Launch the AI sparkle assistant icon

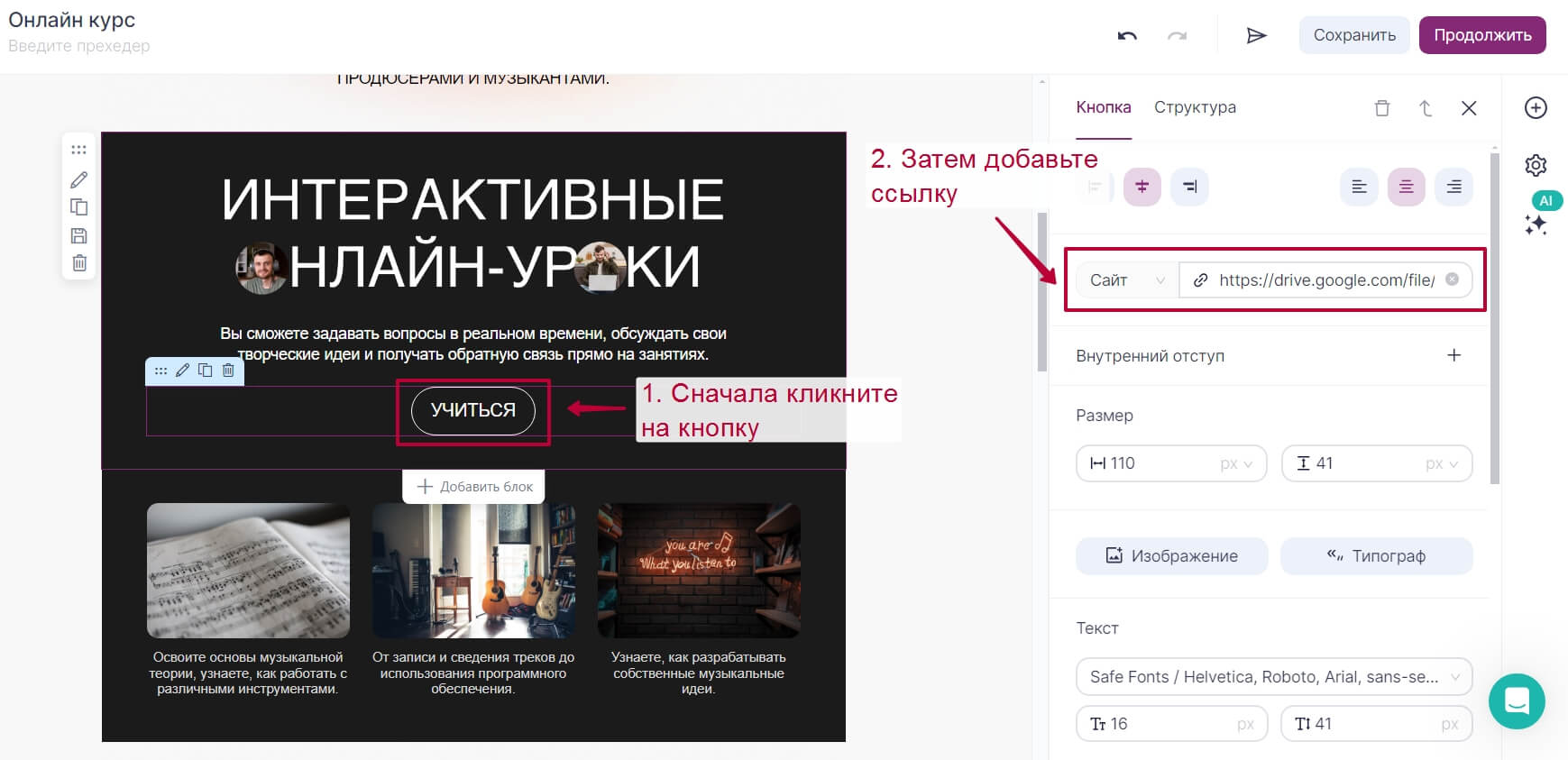point(1536,224)
